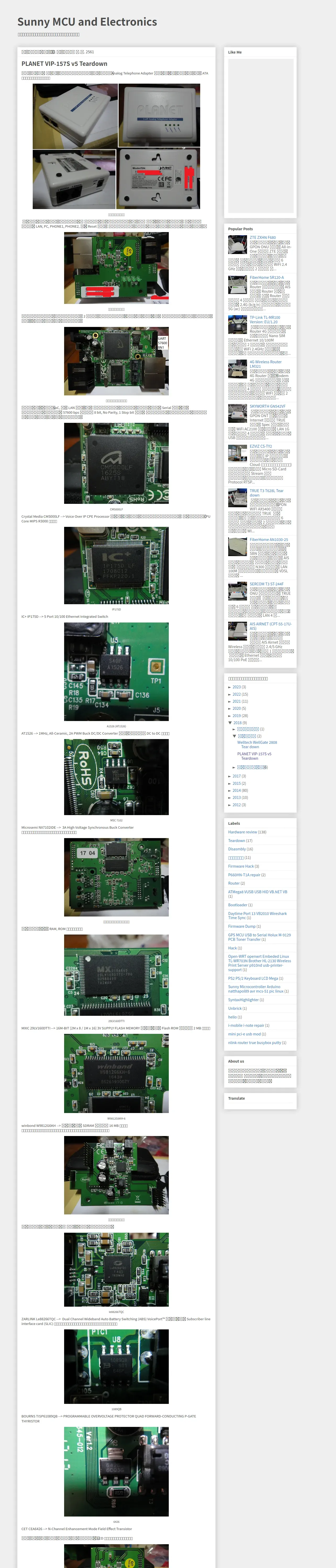The image size is (336, 1568).
Task: Open the FiberHome SR120-A popular post
Action: click(x=266, y=278)
